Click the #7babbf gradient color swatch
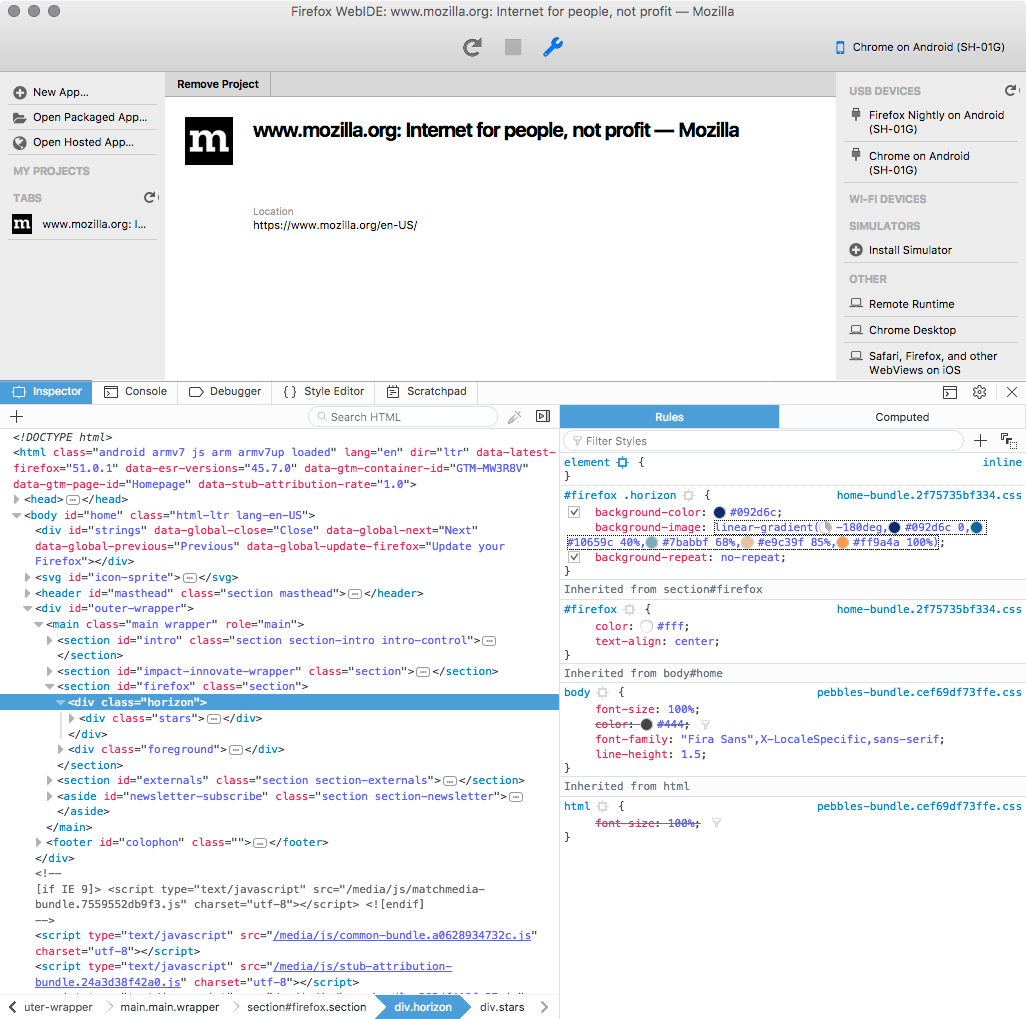This screenshot has width=1026, height=1019. point(652,543)
